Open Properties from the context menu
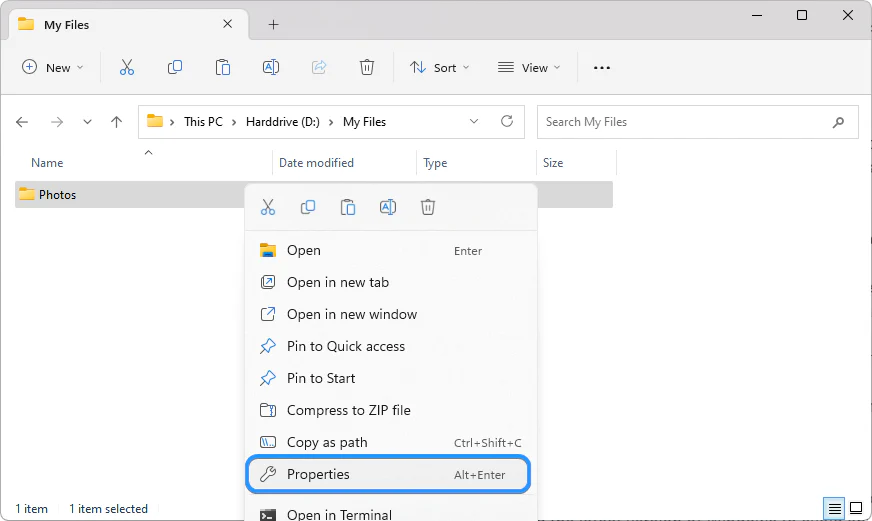The width and height of the screenshot is (872, 521). pos(388,474)
